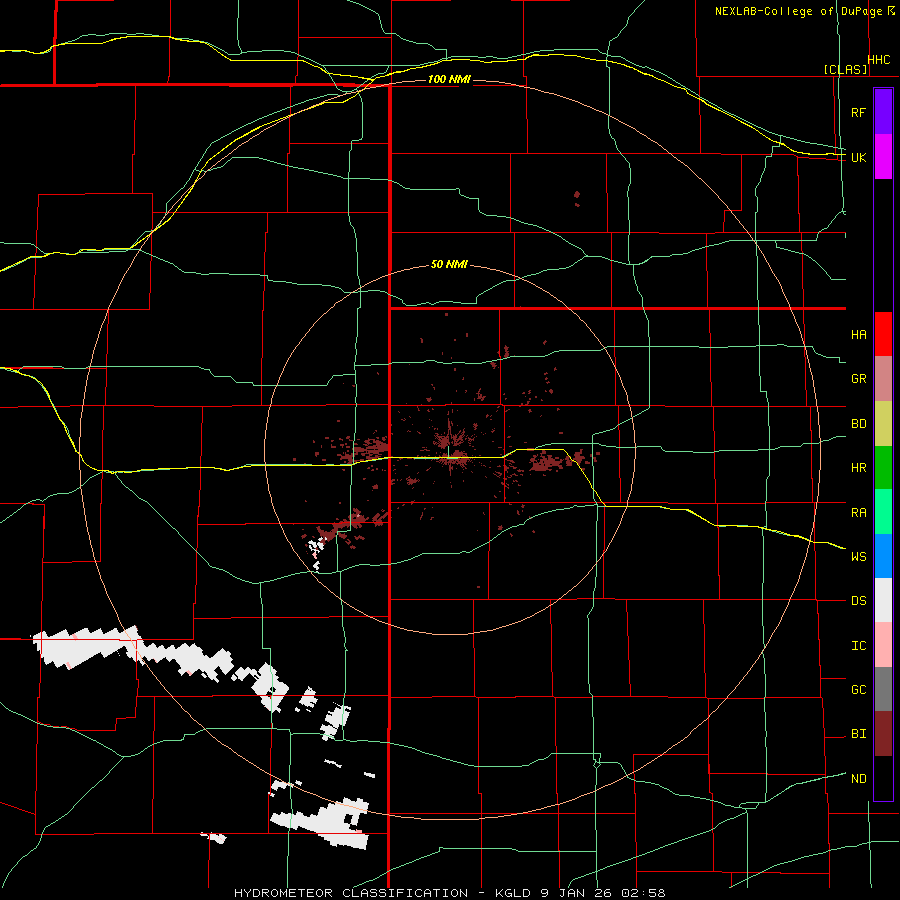Viewport: 900px width, 900px height.
Task: Click the ND legend label
Action: (x=858, y=779)
